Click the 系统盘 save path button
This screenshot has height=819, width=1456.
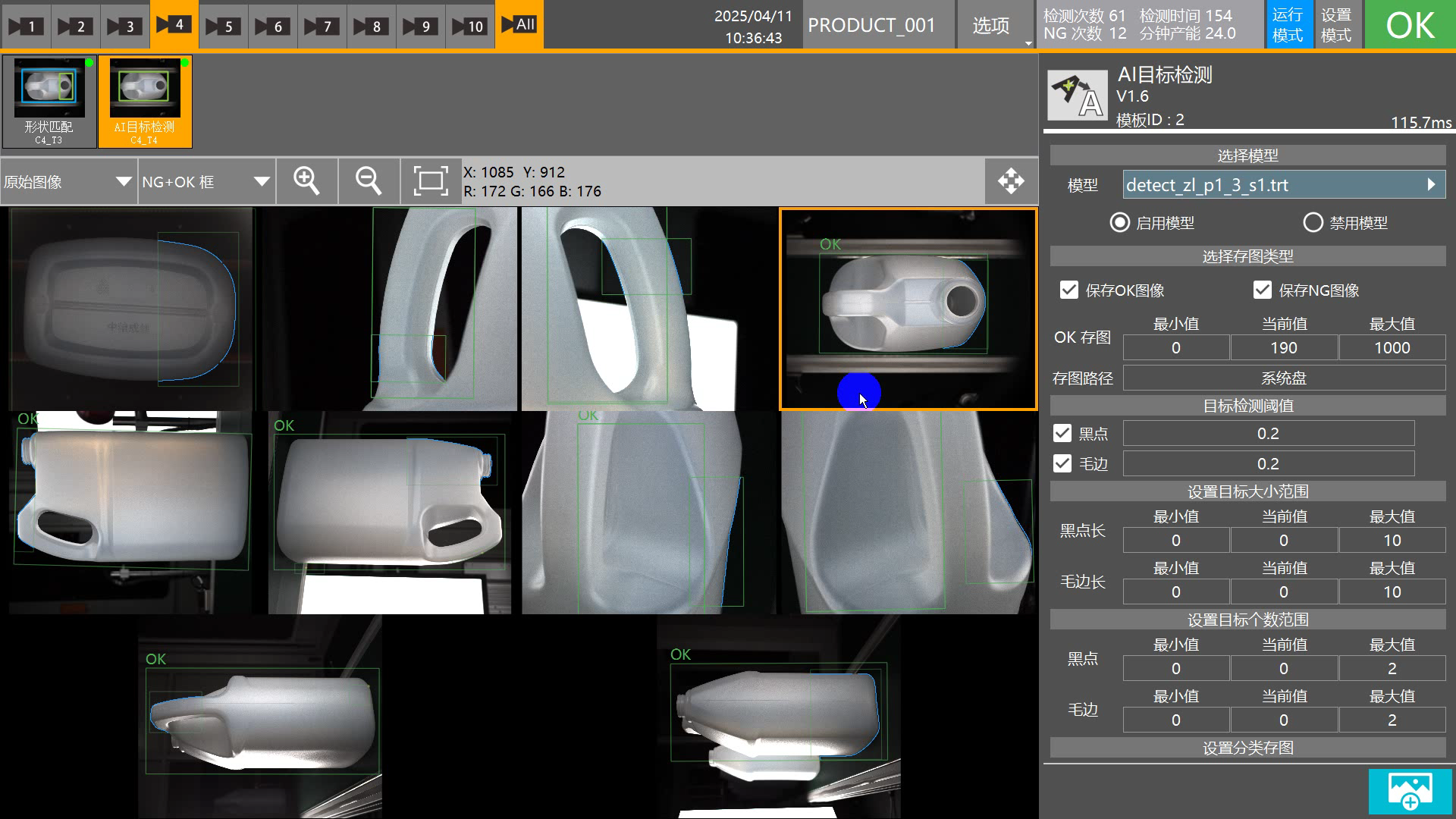pos(1283,378)
